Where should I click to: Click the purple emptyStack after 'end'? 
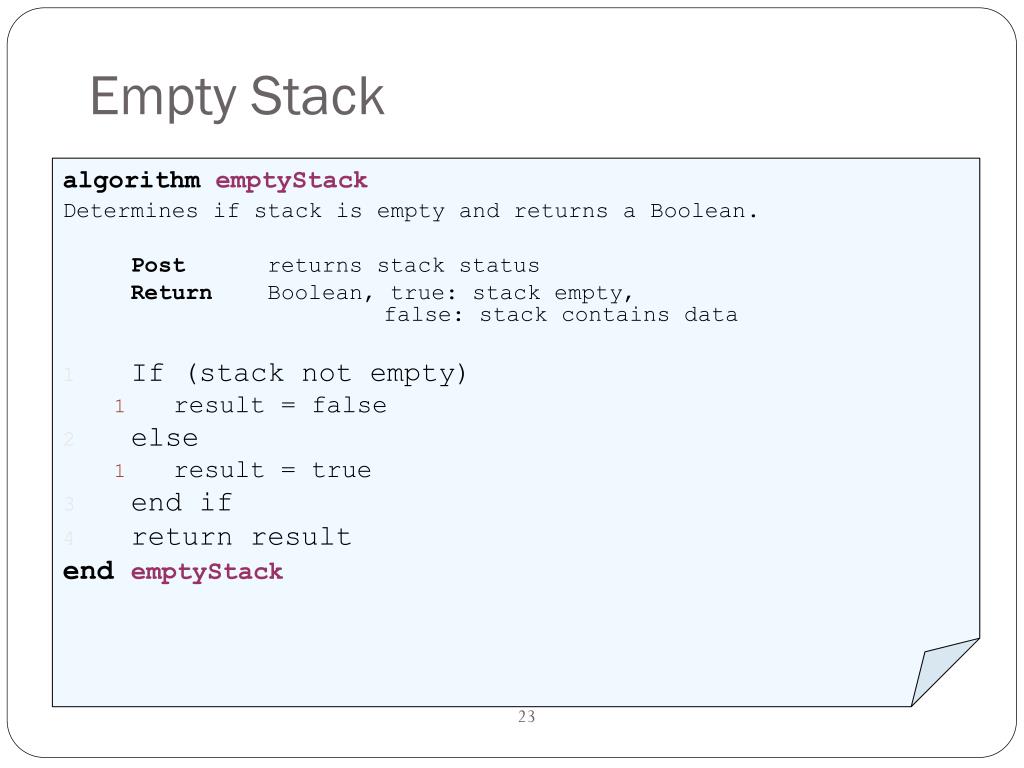click(x=206, y=573)
